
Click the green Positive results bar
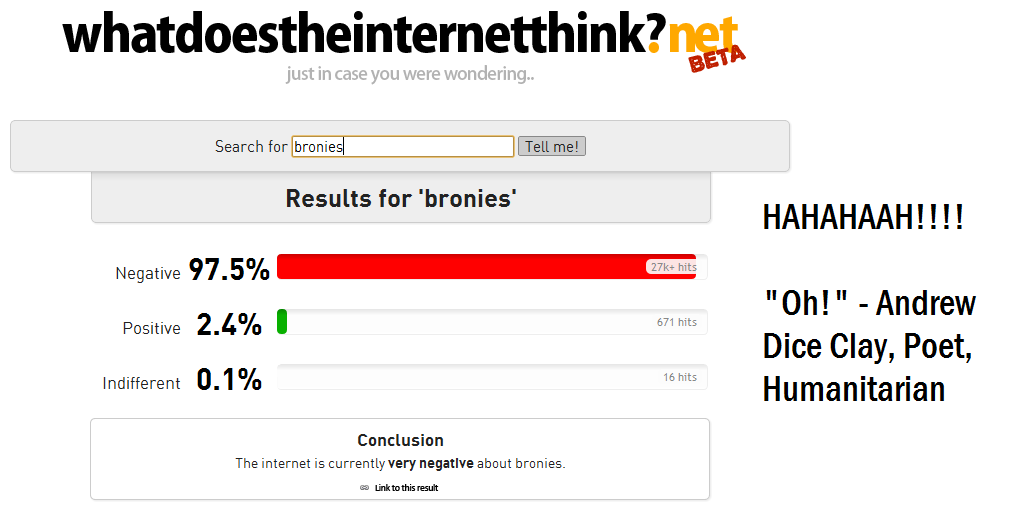pyautogui.click(x=282, y=322)
